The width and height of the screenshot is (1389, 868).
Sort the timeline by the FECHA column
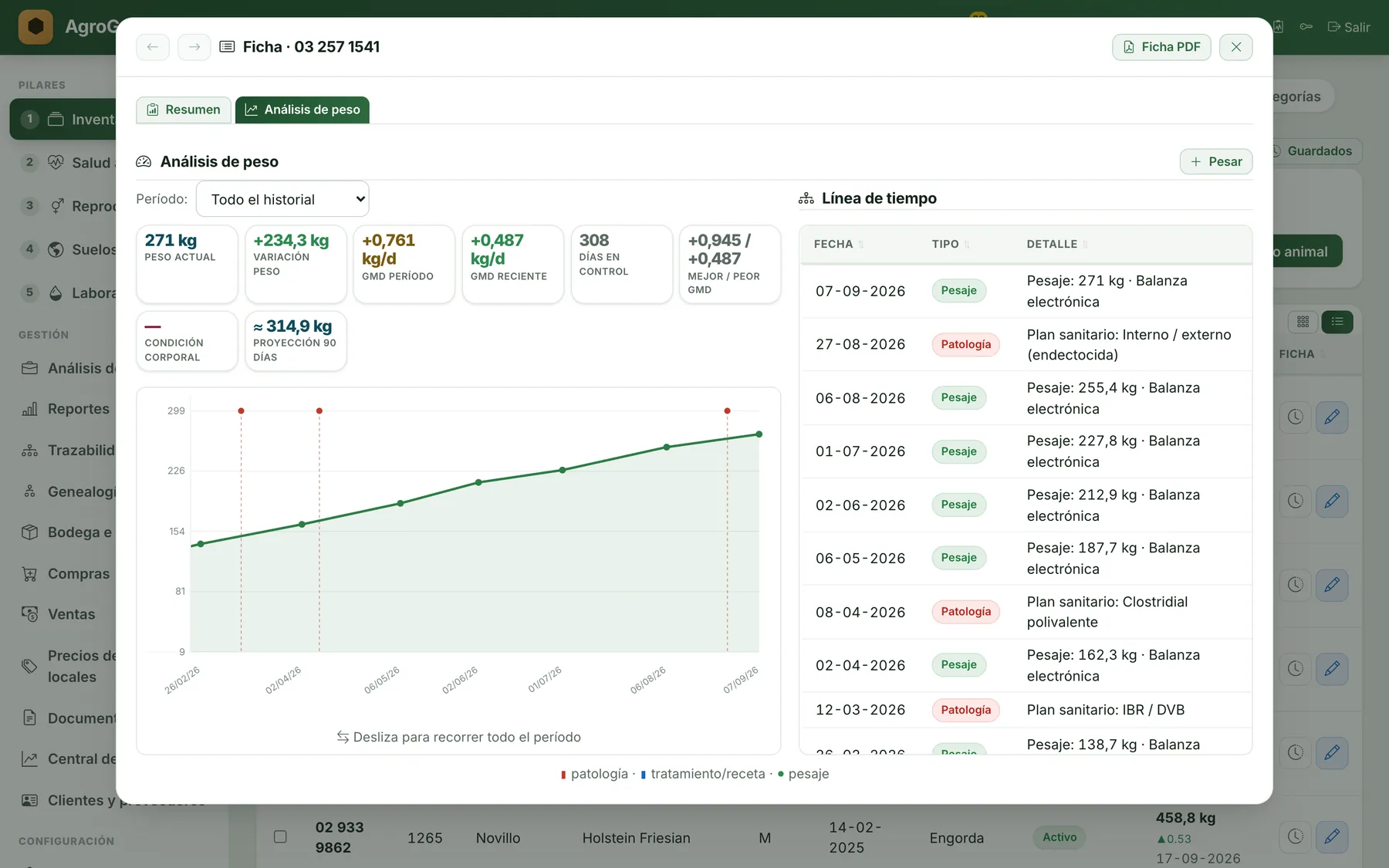(x=839, y=245)
